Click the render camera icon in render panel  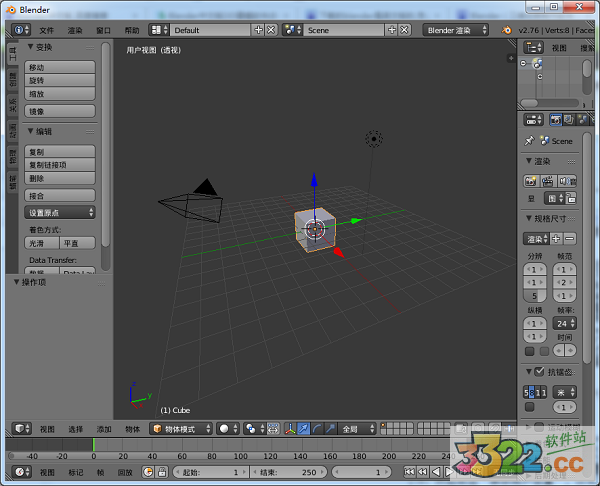(x=532, y=181)
